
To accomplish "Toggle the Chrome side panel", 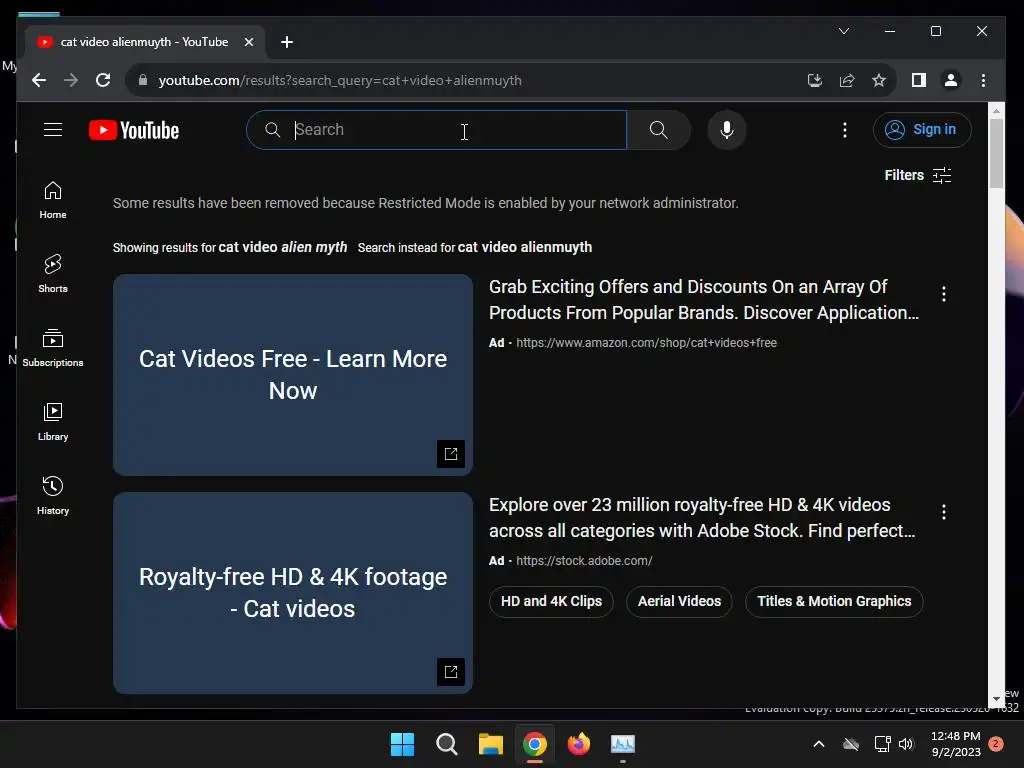I will click(x=918, y=80).
